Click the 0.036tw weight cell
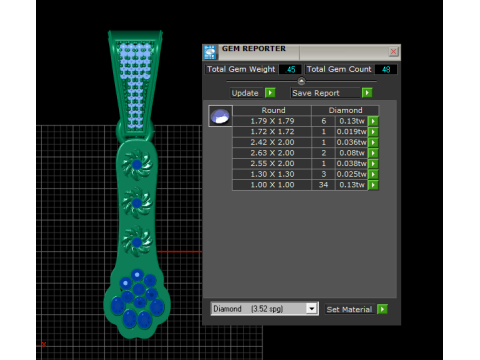 (x=351, y=142)
